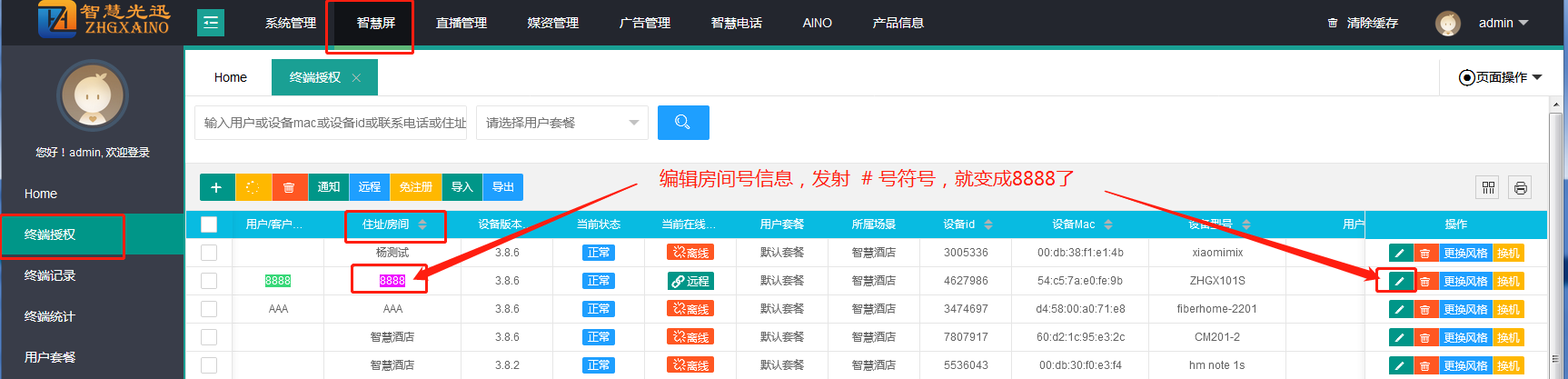Image resolution: width=1568 pixels, height=379 pixels.
Task: Click the print icon above the table
Action: (1520, 188)
